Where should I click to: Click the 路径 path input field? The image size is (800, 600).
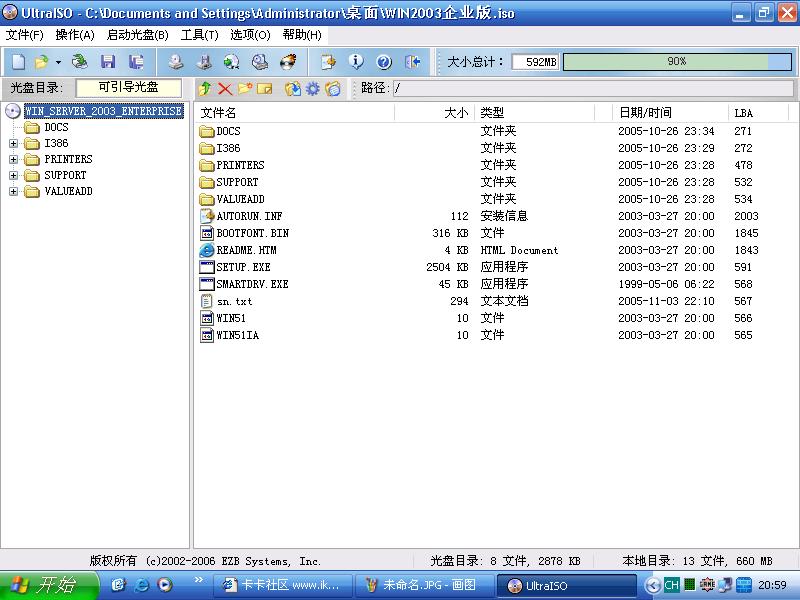click(593, 88)
